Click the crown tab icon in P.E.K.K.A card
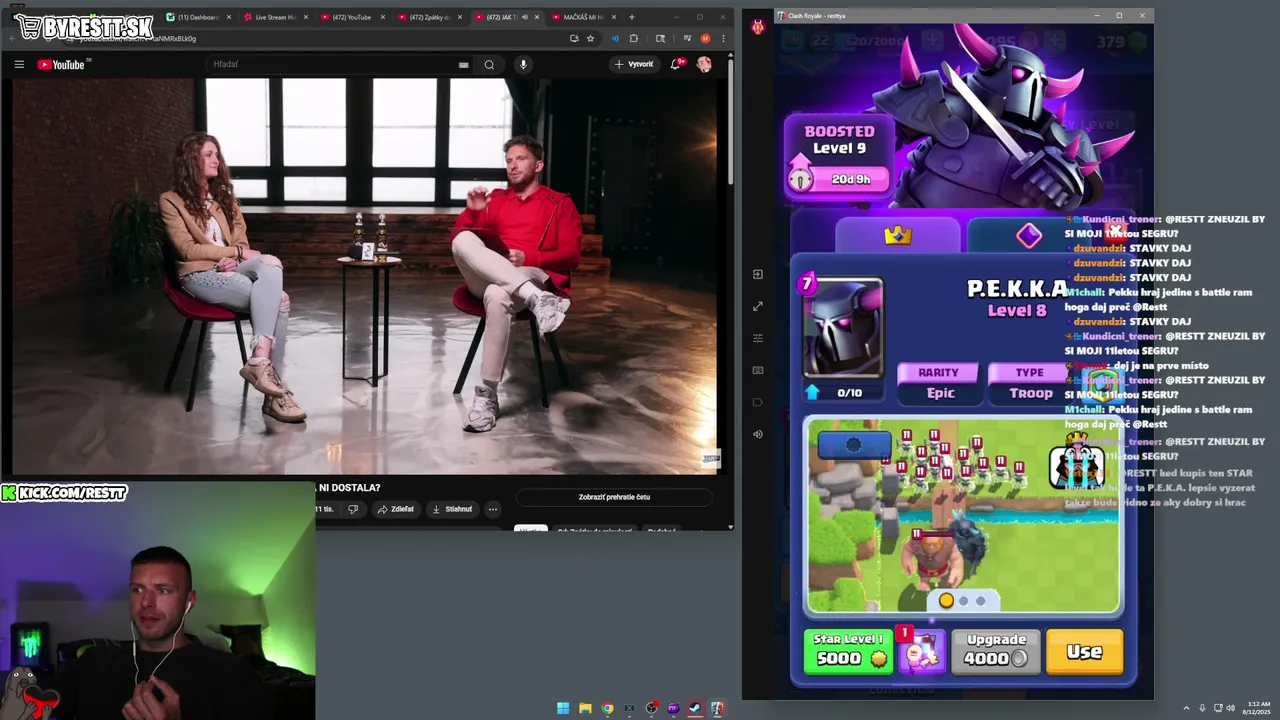Image resolution: width=1280 pixels, height=720 pixels. pyautogui.click(x=898, y=235)
